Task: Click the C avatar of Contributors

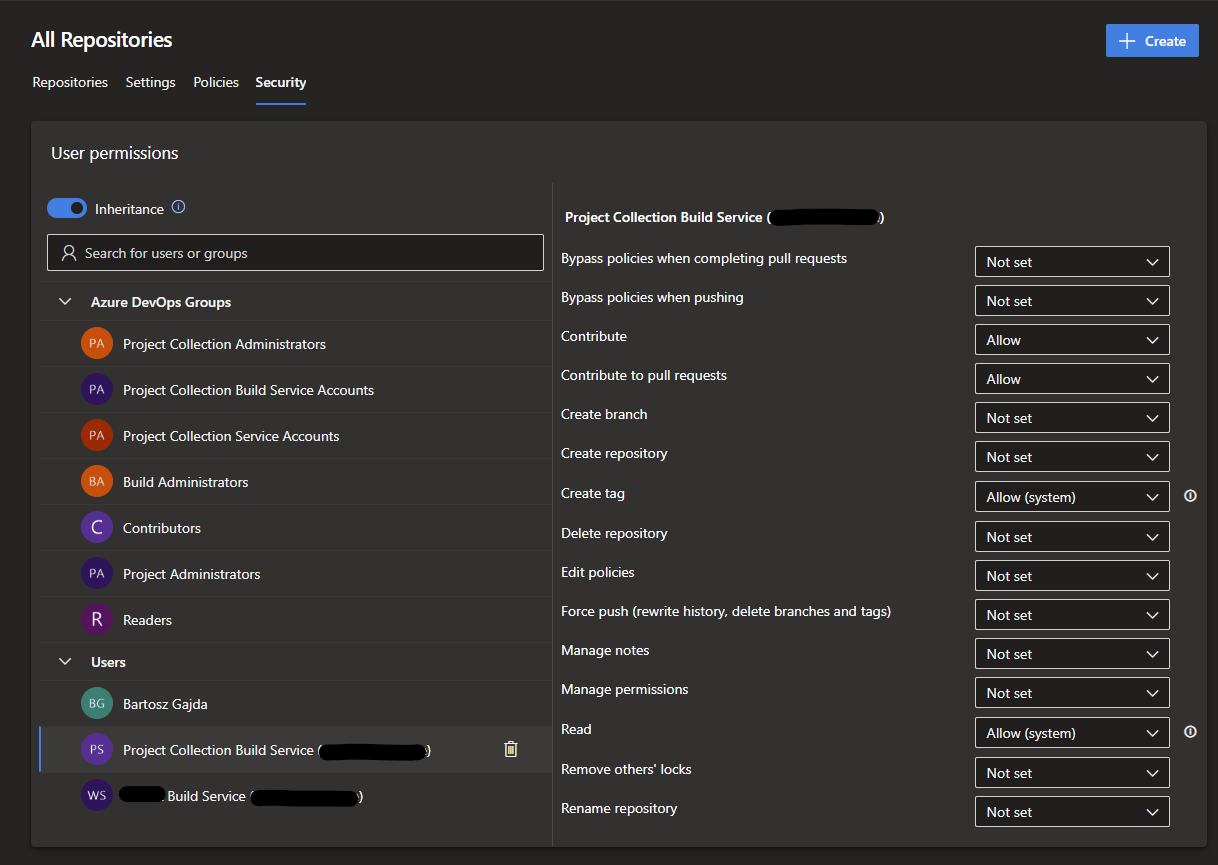Action: click(97, 528)
